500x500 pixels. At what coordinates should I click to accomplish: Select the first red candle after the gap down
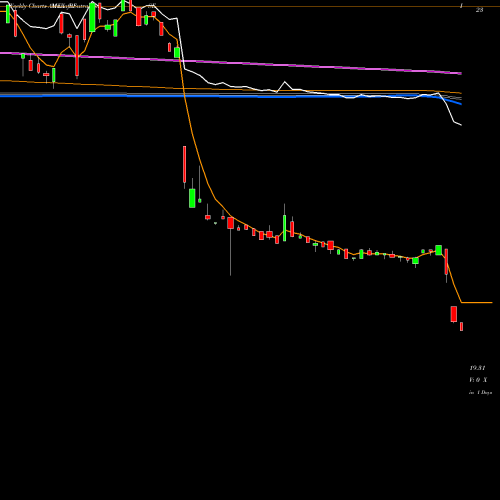(x=184, y=167)
